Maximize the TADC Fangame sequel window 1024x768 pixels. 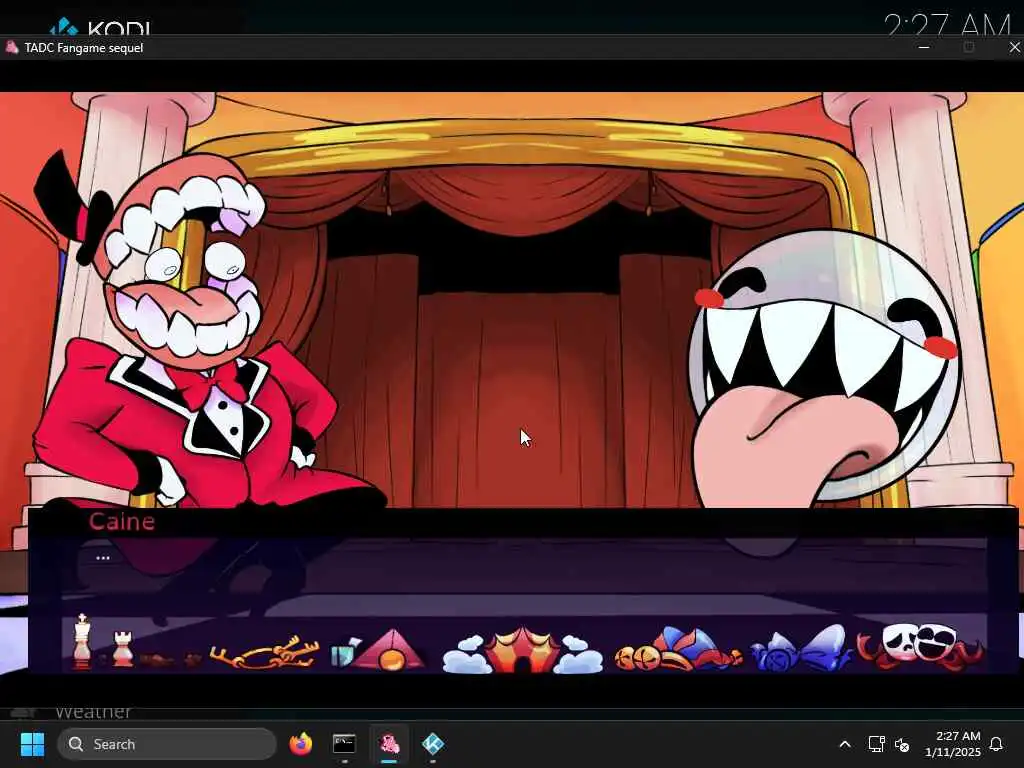click(x=968, y=47)
